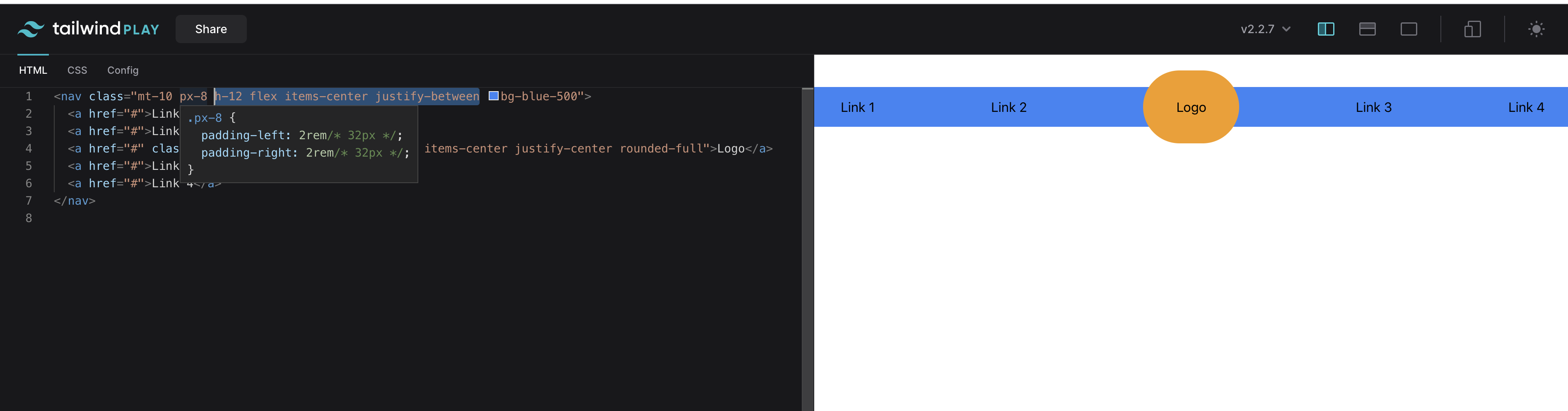Click the orange Logo circle in the preview
The height and width of the screenshot is (411, 1568).
(1191, 106)
